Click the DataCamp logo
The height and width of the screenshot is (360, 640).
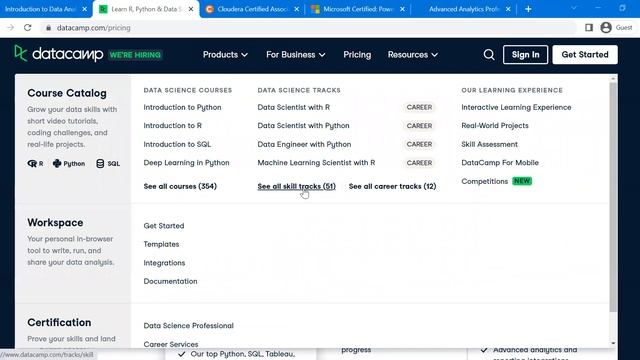[59, 54]
